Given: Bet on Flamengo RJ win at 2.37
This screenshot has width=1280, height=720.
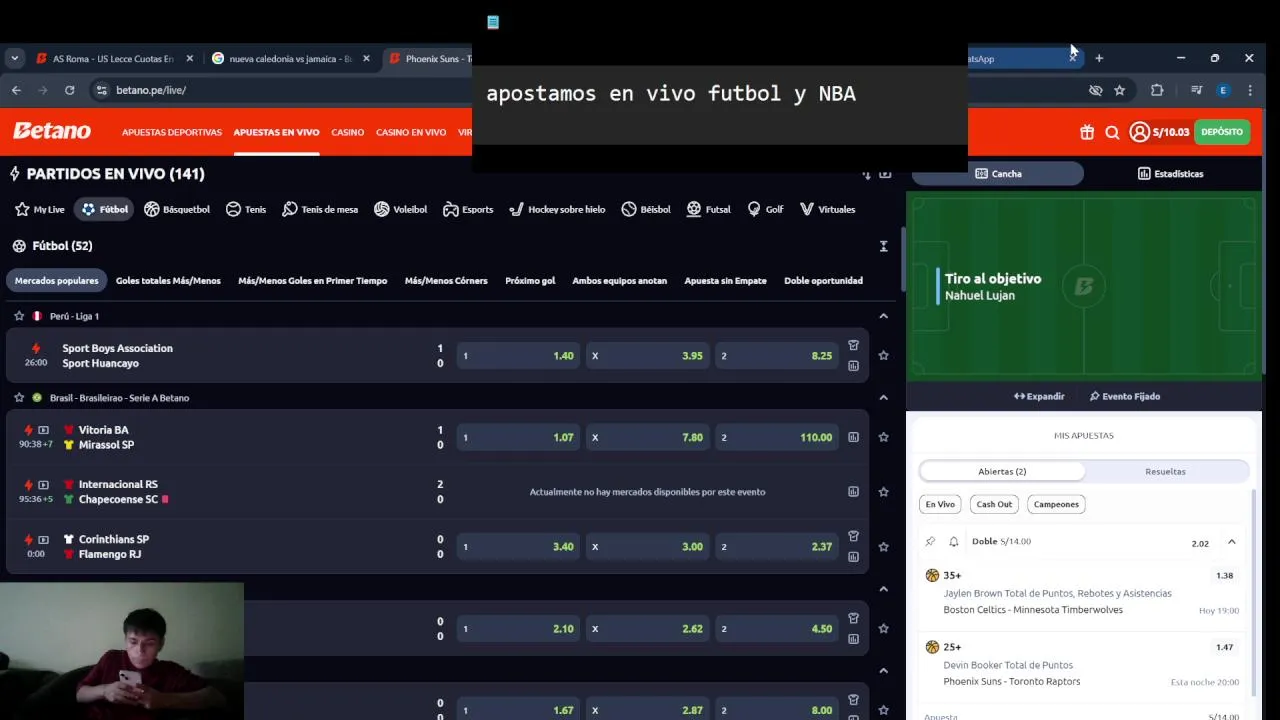Looking at the screenshot, I should [777, 547].
